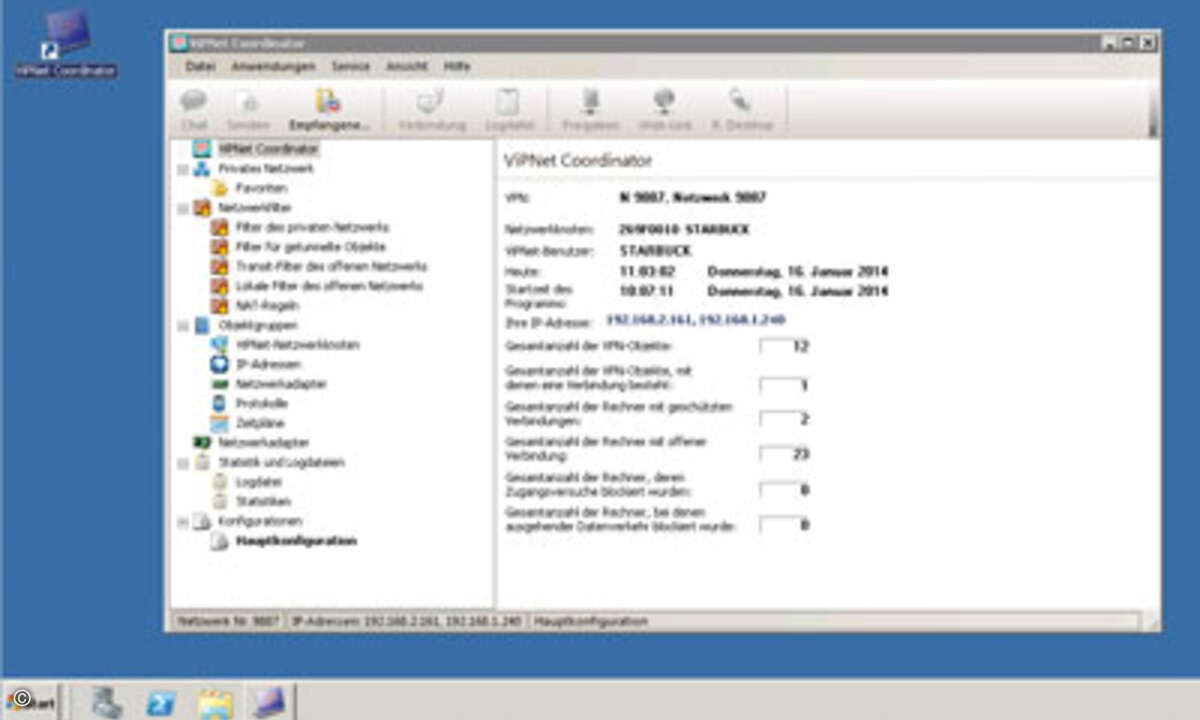
Task: Collapse the Konfigurationen tree node
Action: 183,522
